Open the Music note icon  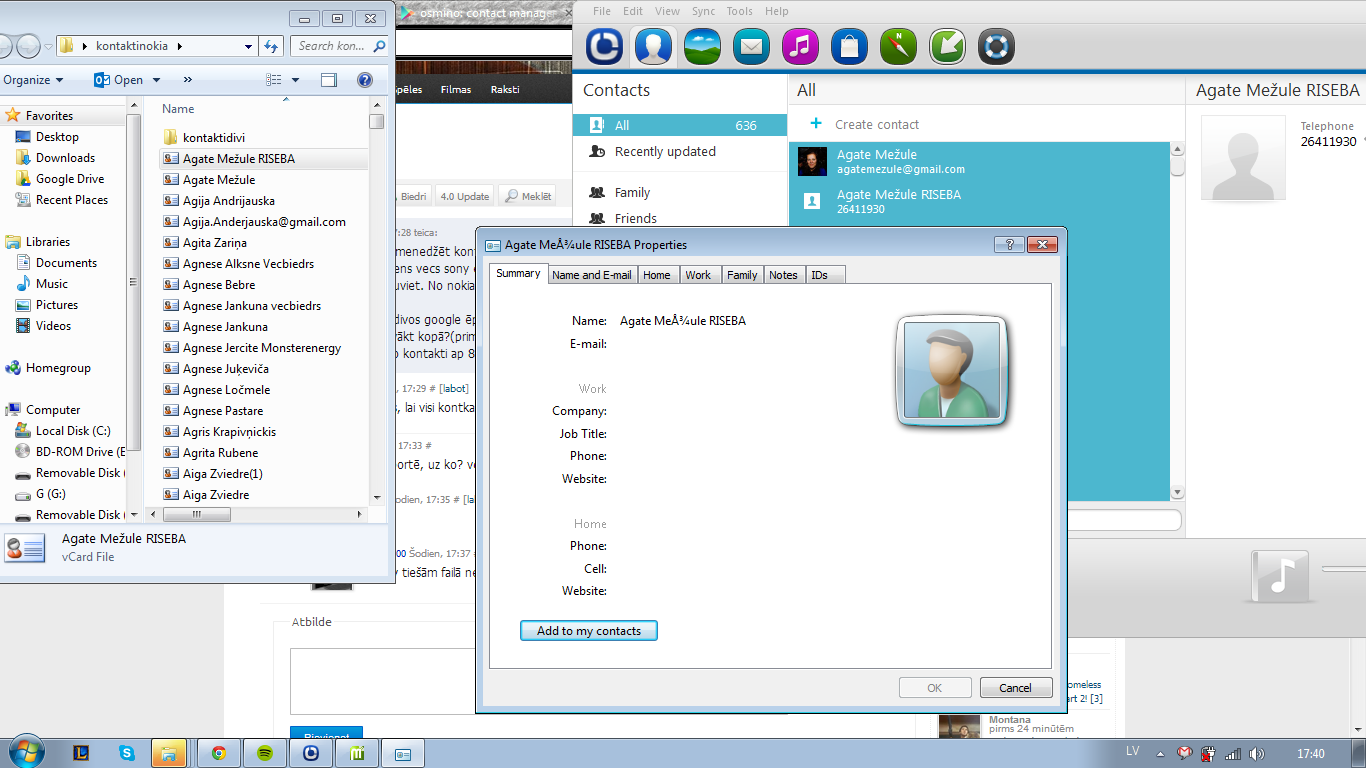[x=800, y=46]
